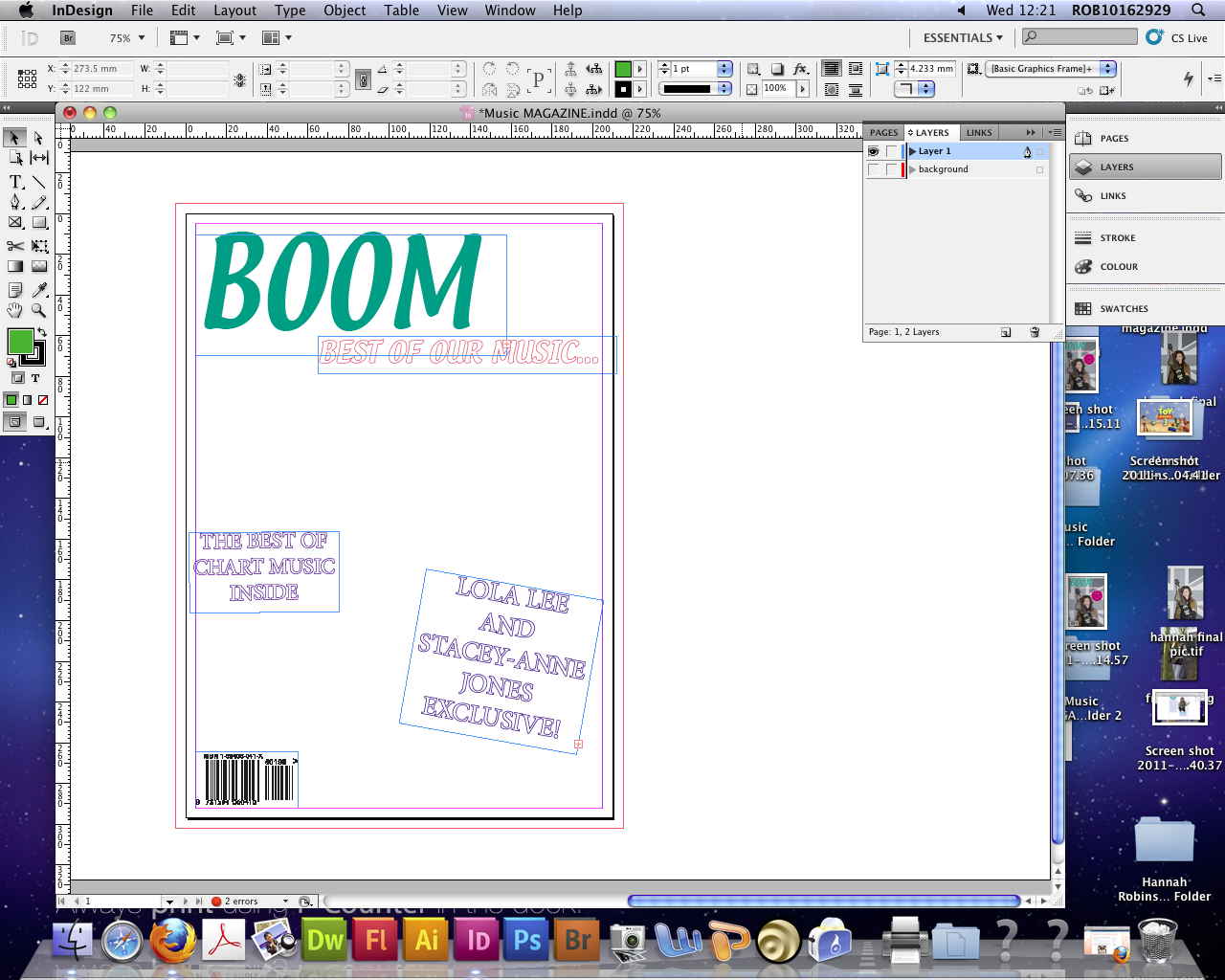Activate the Hand tool

click(16, 308)
